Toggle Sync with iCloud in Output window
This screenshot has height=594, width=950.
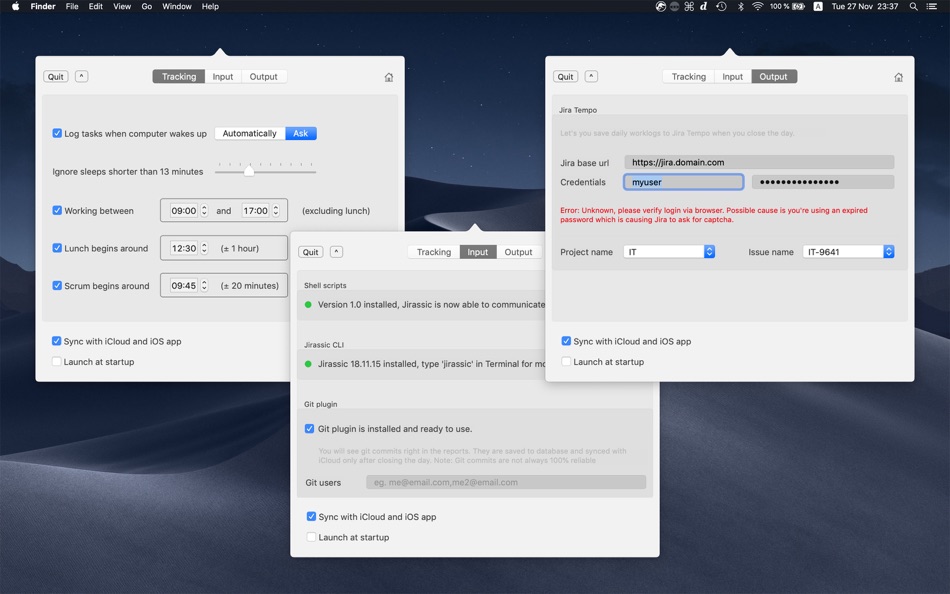(x=566, y=341)
